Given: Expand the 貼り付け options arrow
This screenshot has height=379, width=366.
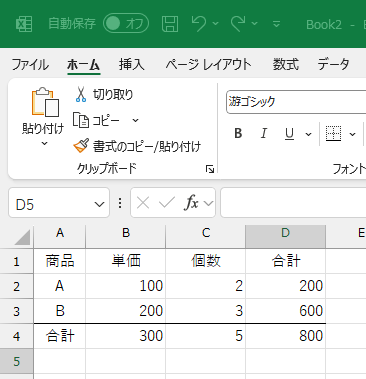Looking at the screenshot, I should 44,144.
